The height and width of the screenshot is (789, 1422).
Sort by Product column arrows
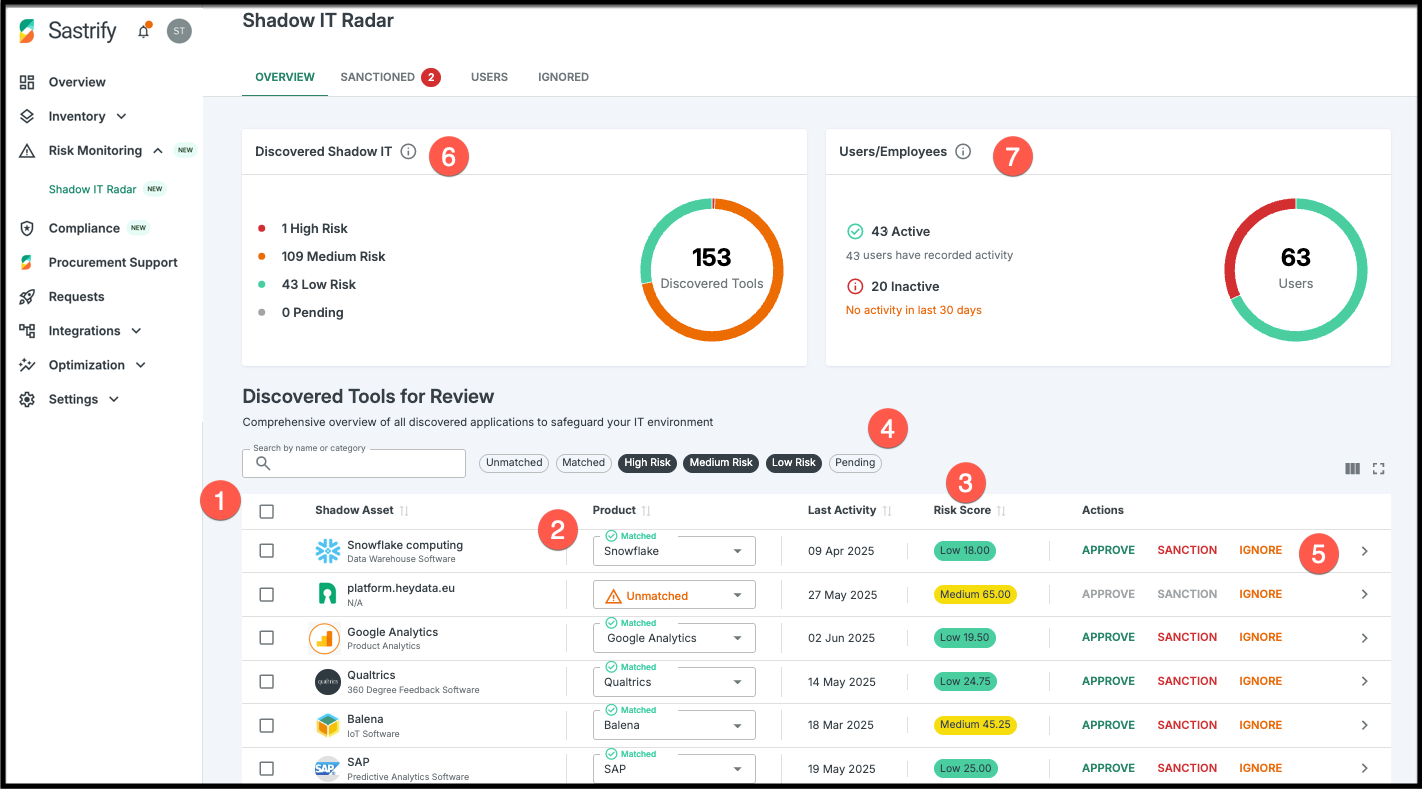pyautogui.click(x=646, y=511)
